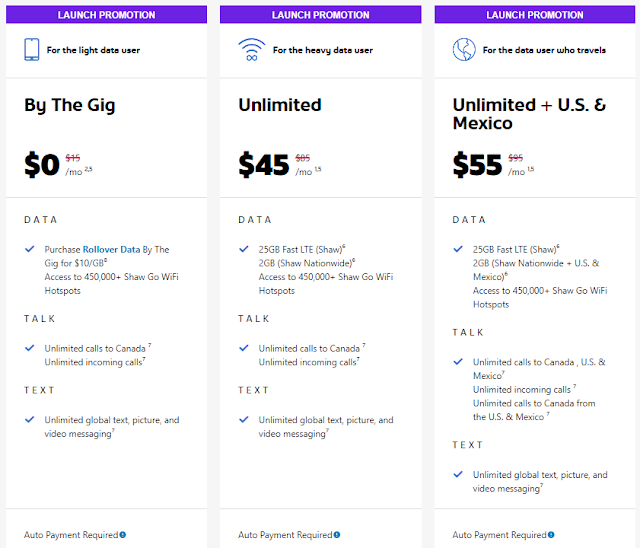Image resolution: width=640 pixels, height=548 pixels.
Task: Click the WiFi infinity icon for heavy data user
Action: point(251,50)
